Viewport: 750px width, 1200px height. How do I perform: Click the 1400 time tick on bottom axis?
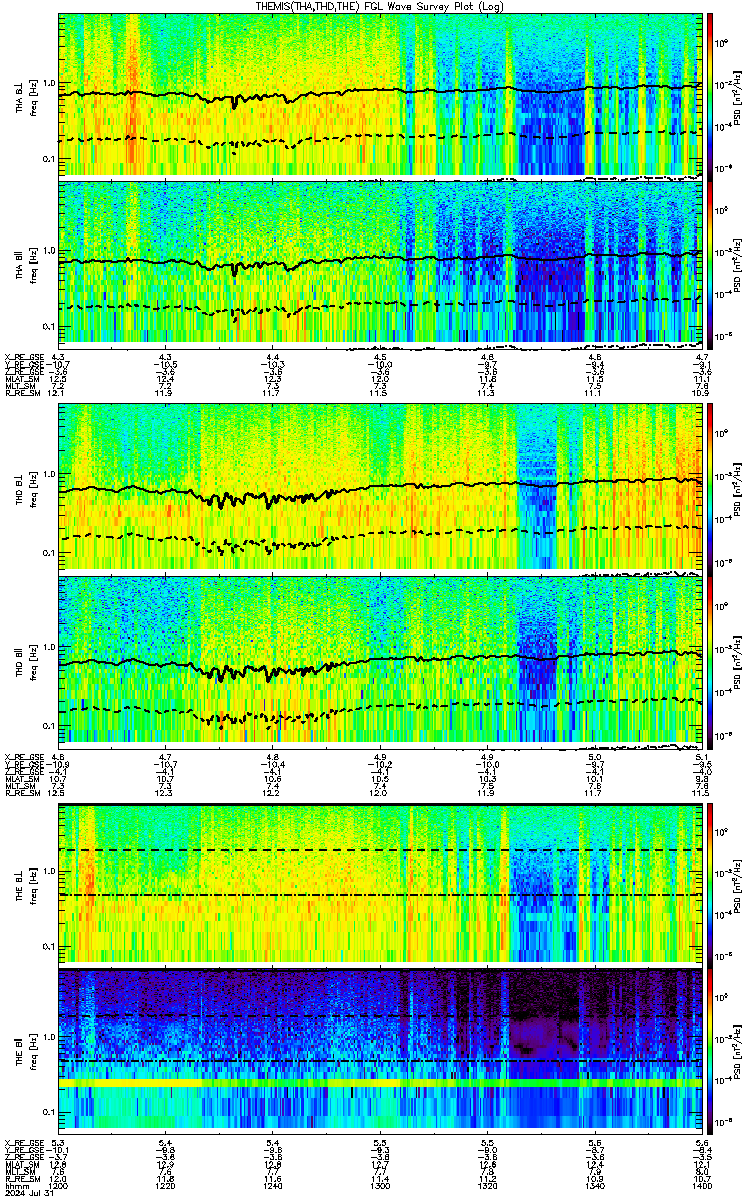pos(701,1186)
